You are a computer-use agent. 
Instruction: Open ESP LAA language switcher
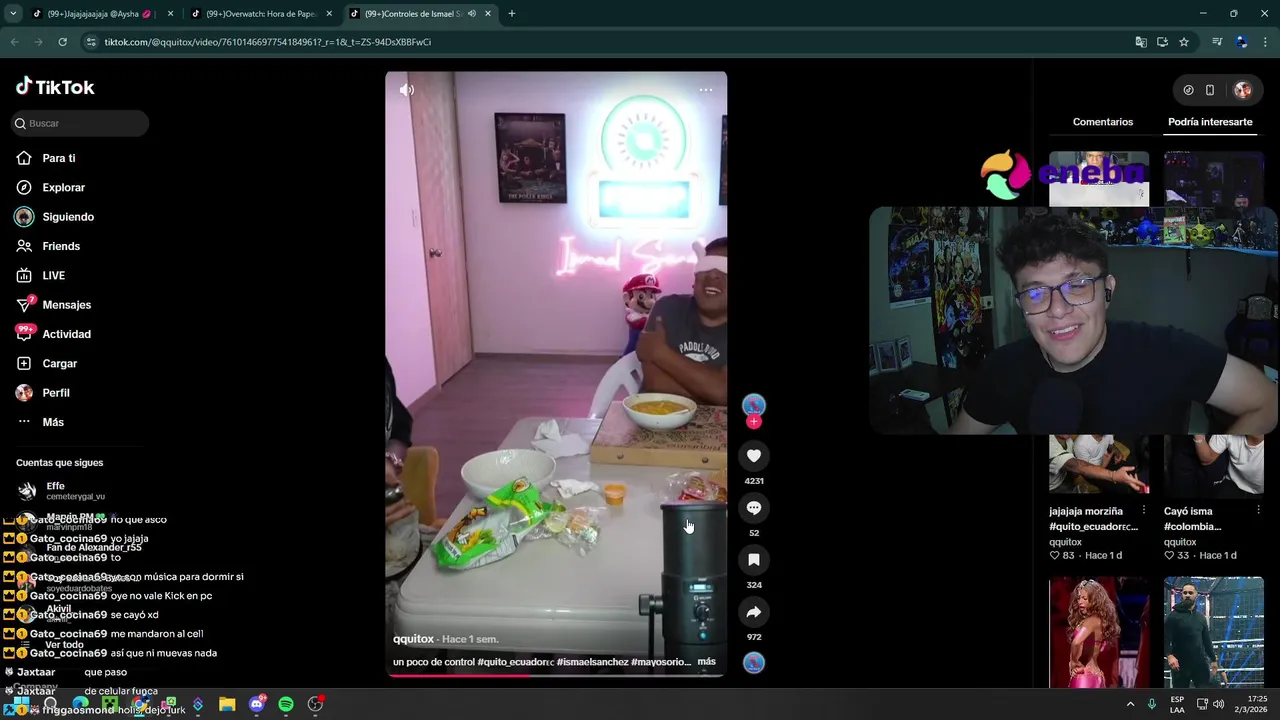point(1178,704)
